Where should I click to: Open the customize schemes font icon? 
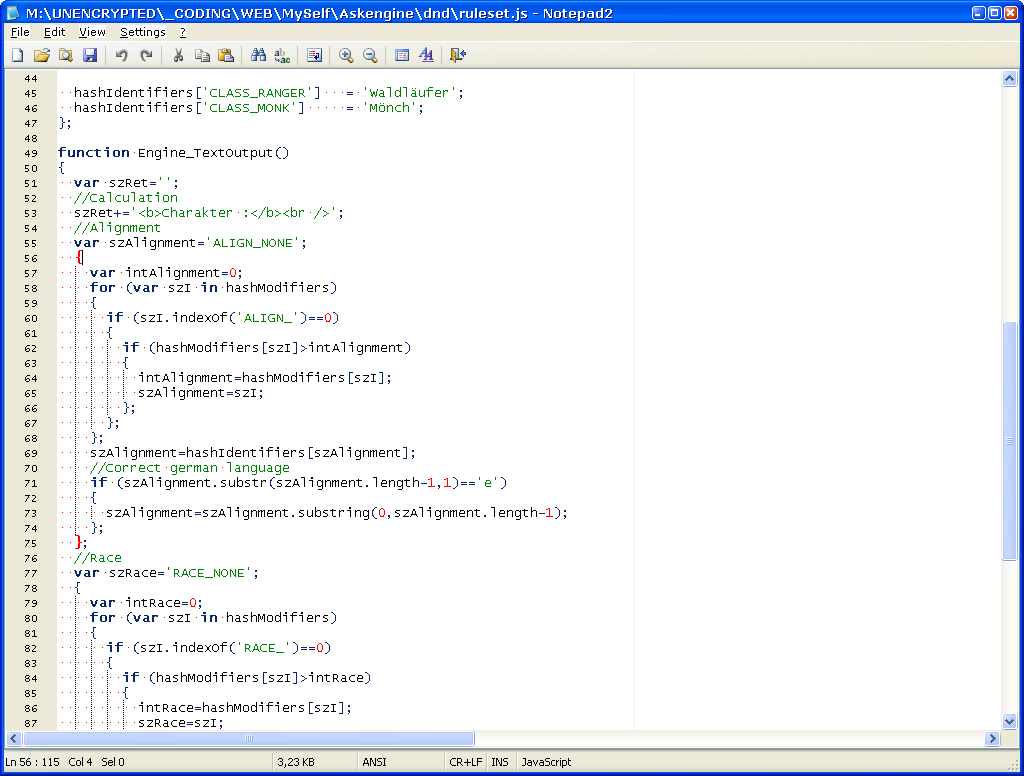coord(426,56)
